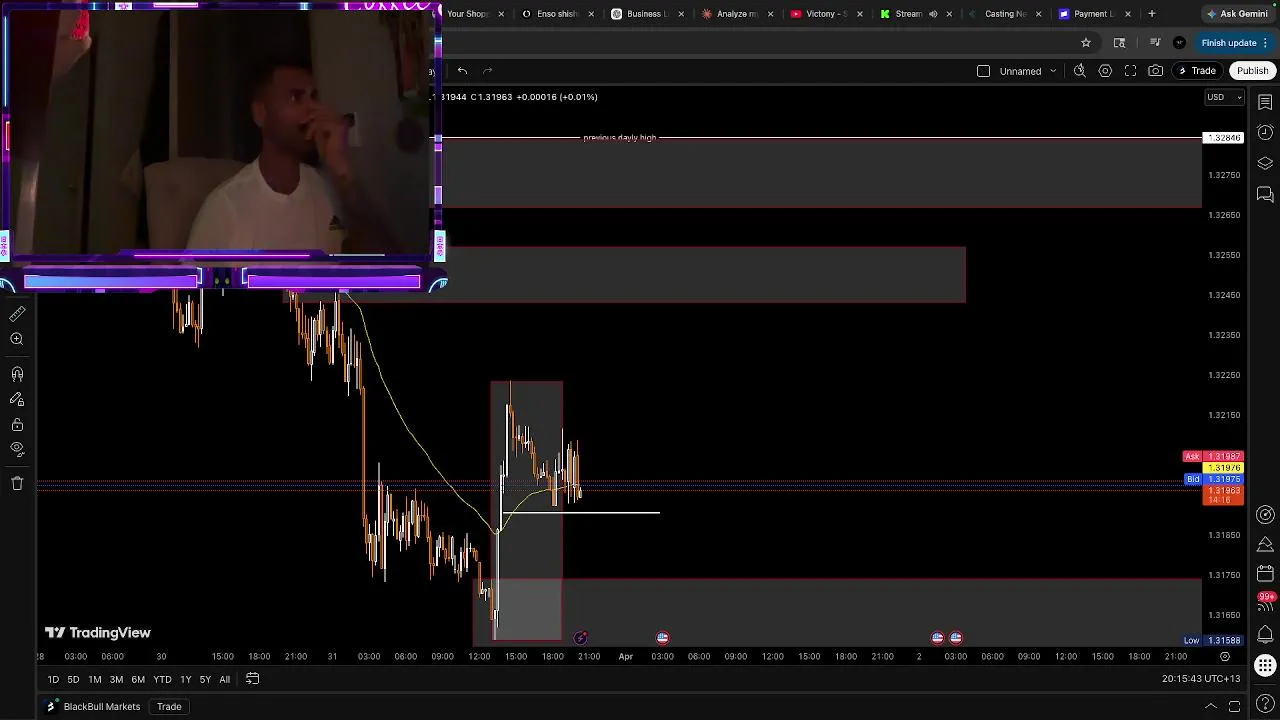Click the bottom panel Trade button
Image resolution: width=1280 pixels, height=720 pixels.
click(169, 707)
